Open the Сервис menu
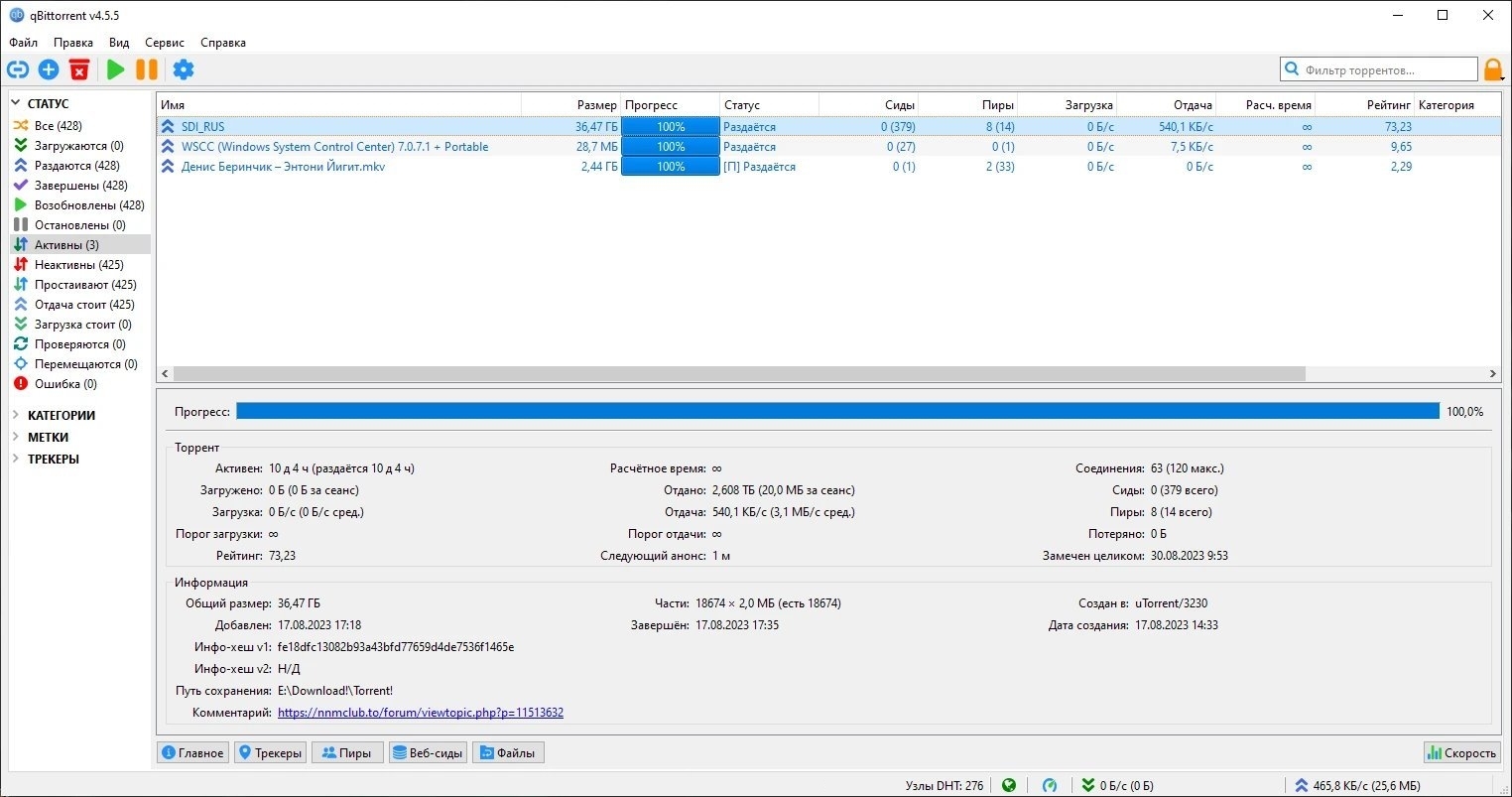 point(165,43)
